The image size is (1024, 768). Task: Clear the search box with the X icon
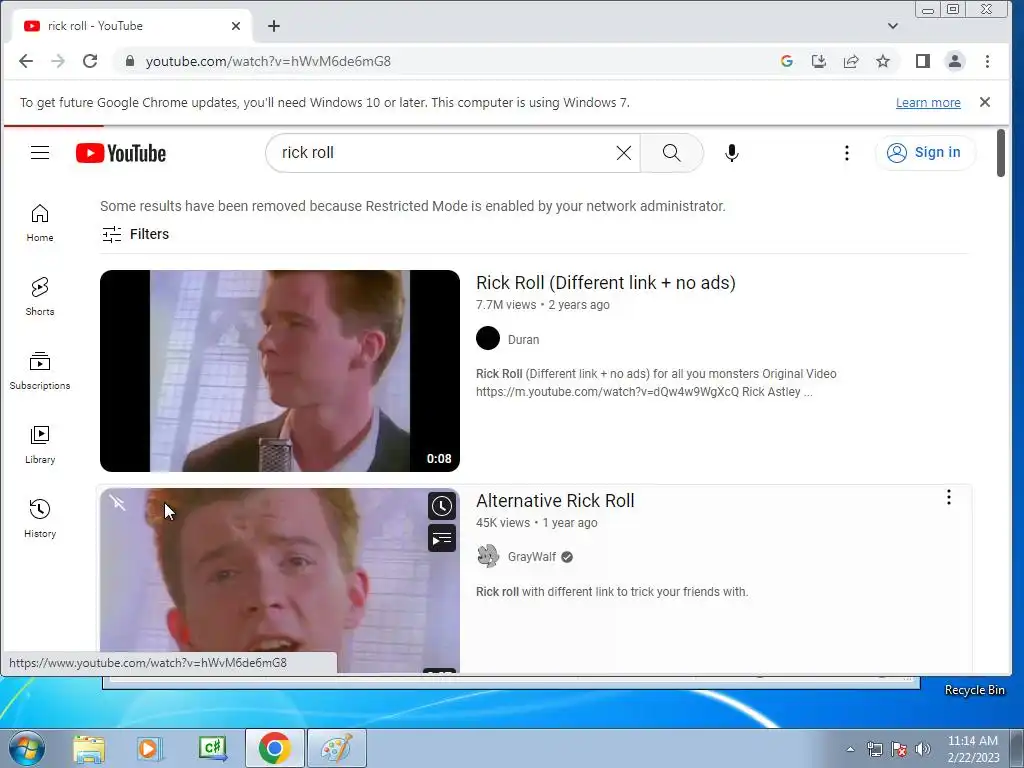click(x=624, y=153)
